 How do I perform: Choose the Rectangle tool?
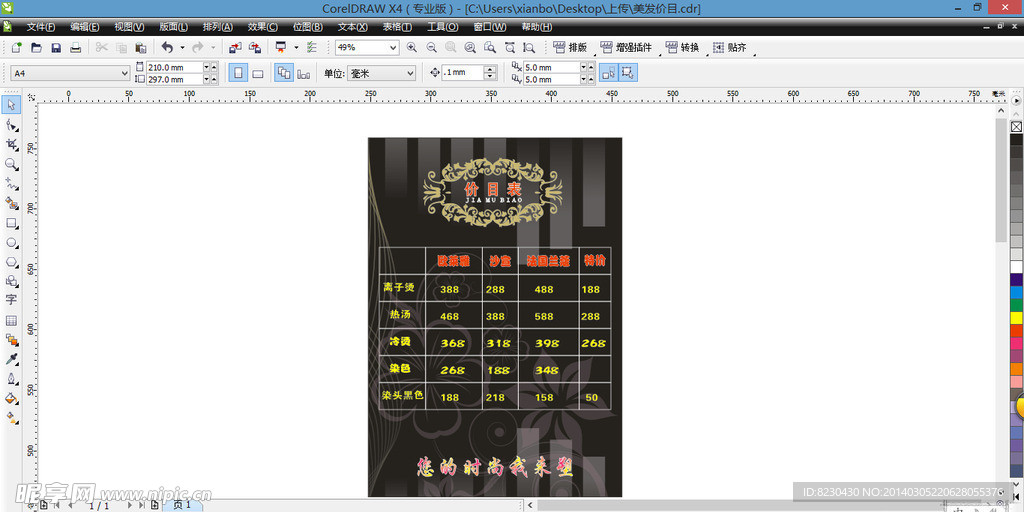click(11, 223)
